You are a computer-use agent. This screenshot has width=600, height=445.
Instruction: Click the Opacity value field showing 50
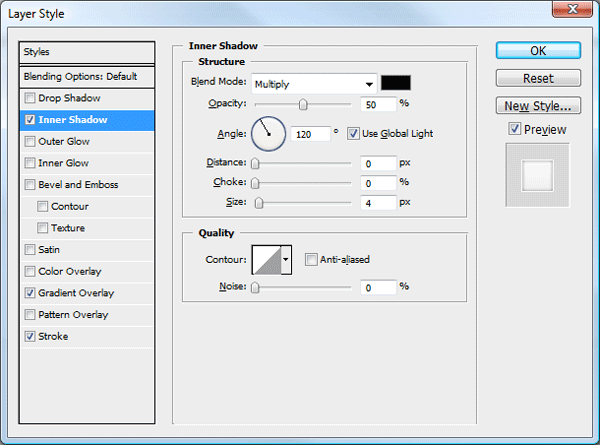tap(378, 104)
